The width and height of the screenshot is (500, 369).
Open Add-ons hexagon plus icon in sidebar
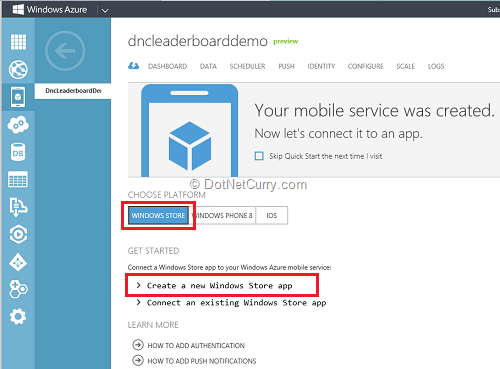[x=18, y=289]
